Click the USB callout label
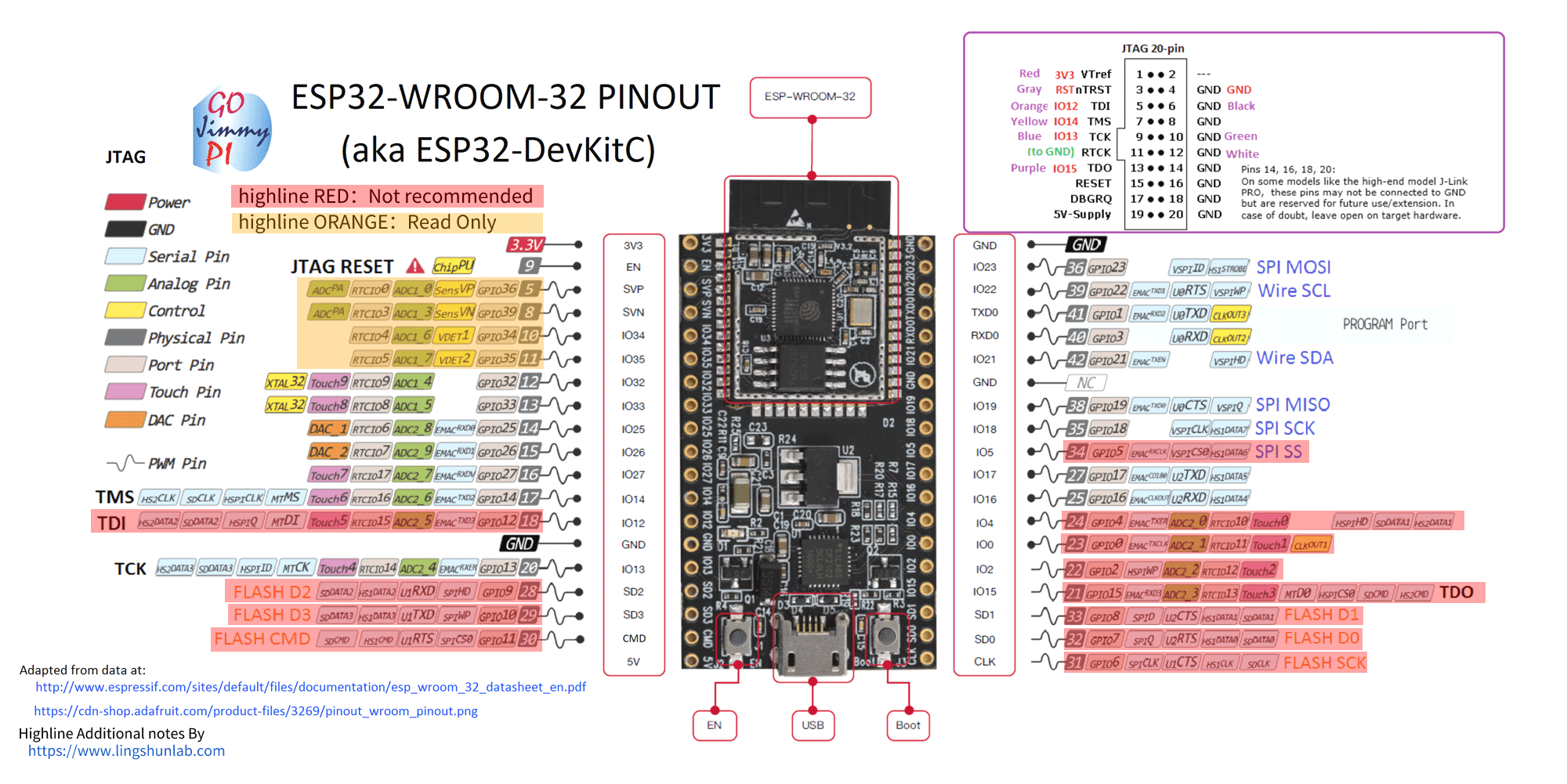The width and height of the screenshot is (1567, 784). tap(813, 725)
